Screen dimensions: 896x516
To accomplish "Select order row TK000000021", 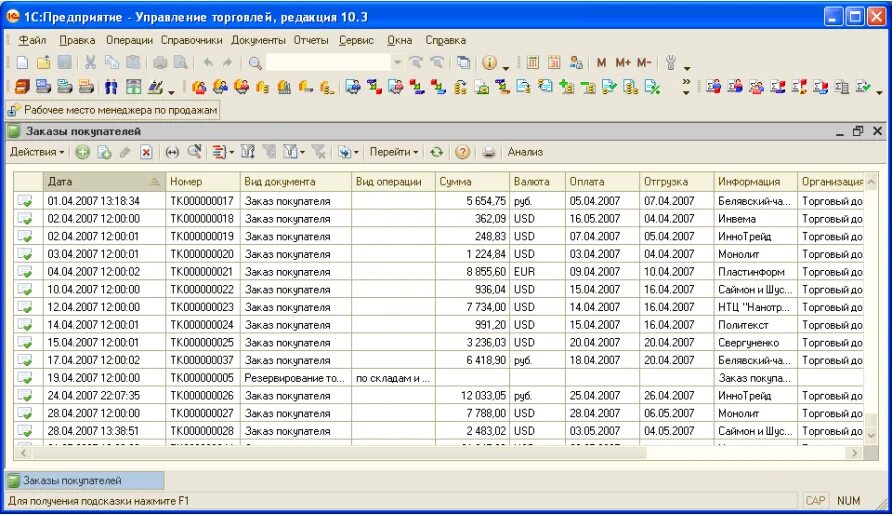I will [x=439, y=272].
